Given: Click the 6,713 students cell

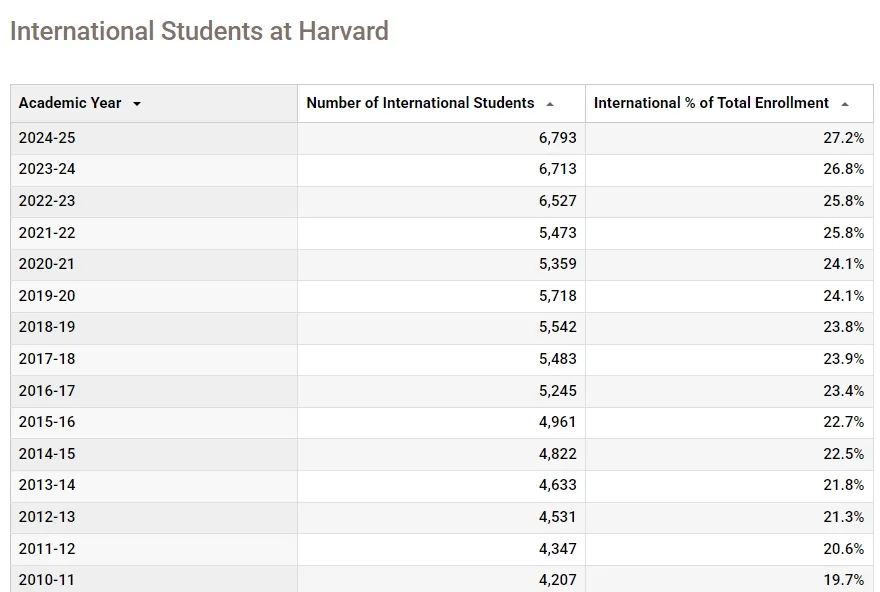Looking at the screenshot, I should pyautogui.click(x=441, y=169).
